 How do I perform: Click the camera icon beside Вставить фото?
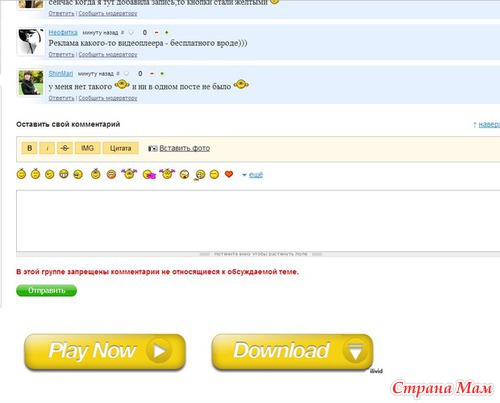(x=153, y=148)
